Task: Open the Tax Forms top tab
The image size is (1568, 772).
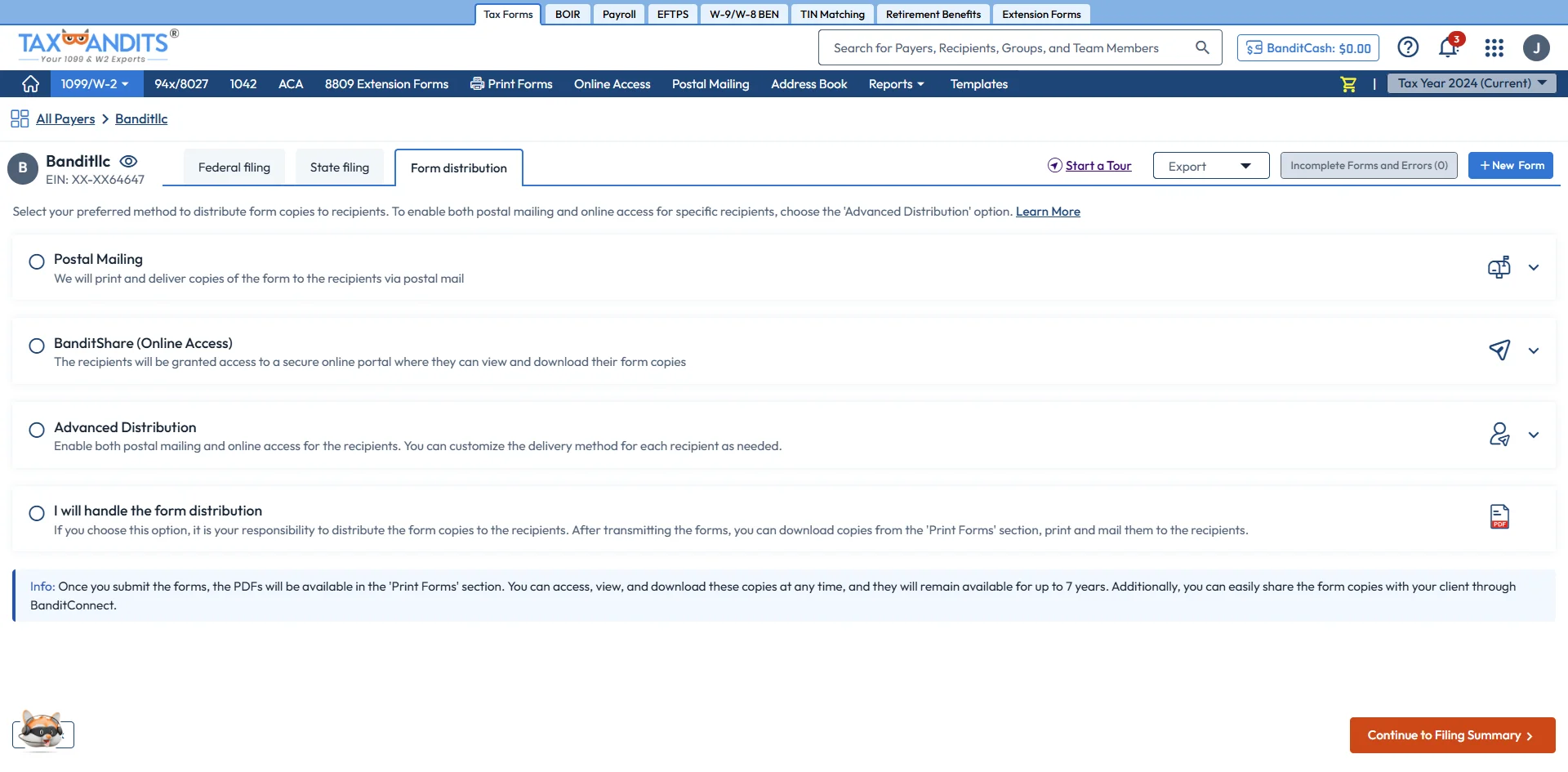Action: [508, 15]
